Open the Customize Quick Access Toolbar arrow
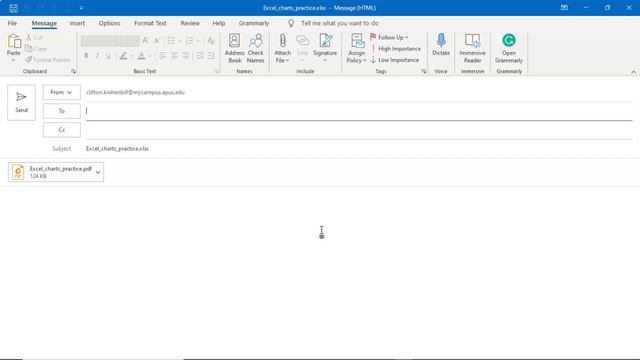640x360 pixels. pyautogui.click(x=81, y=8)
